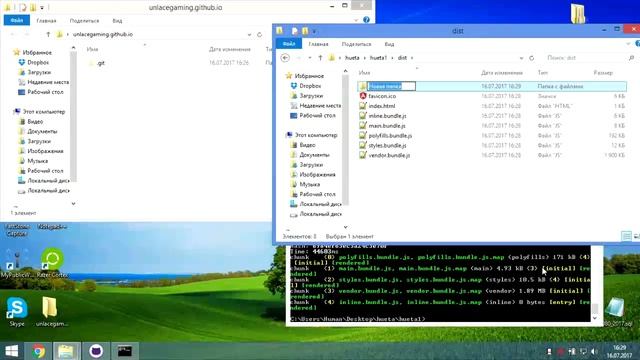Open the Вид tab in unlacegaming.github.io window
Screen dimensions: 640x360
pos(117,21)
